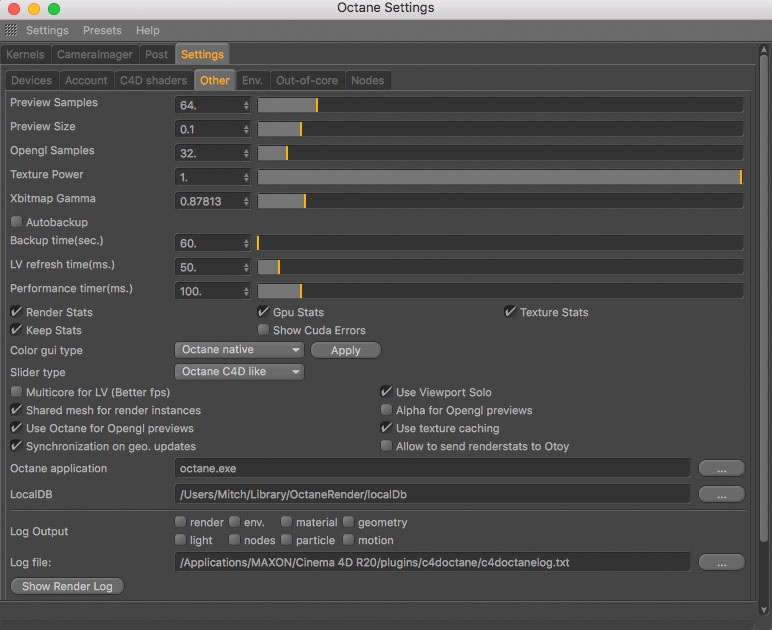Browse for the Log file location

click(721, 563)
